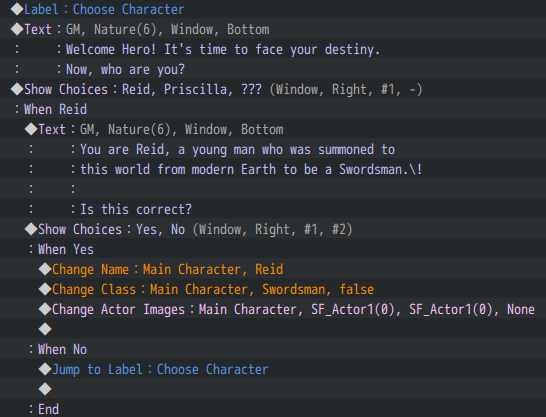Click the diamond before Show Choices: Reid

(x=17, y=89)
